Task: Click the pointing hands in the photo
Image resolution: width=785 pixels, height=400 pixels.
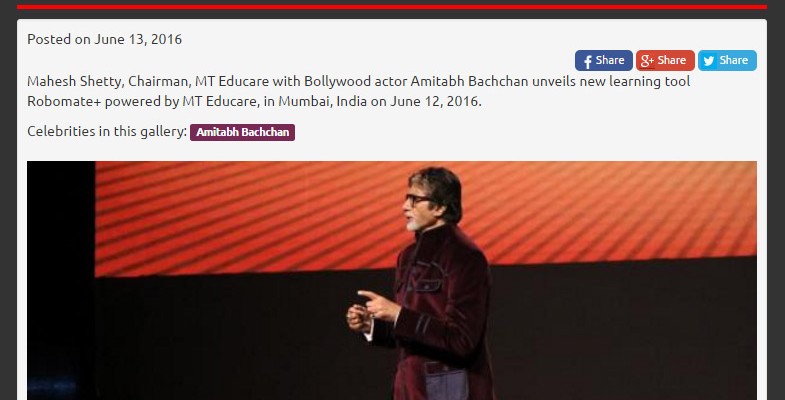Action: point(372,309)
